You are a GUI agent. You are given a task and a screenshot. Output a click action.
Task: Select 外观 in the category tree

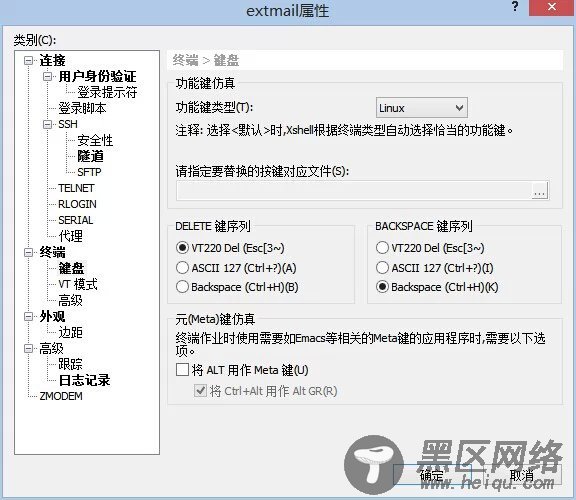[52, 316]
